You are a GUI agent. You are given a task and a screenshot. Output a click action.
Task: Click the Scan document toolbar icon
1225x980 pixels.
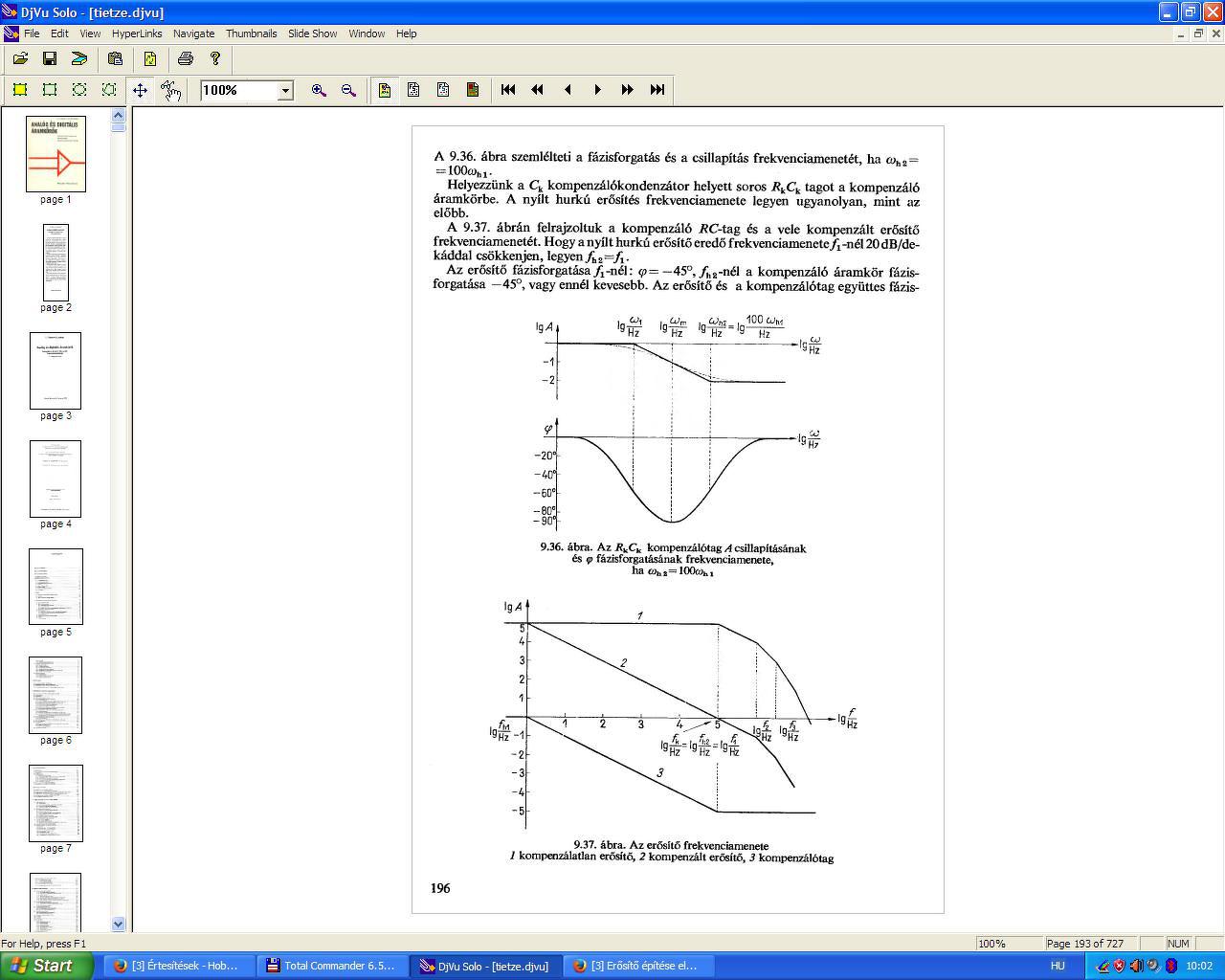click(79, 59)
